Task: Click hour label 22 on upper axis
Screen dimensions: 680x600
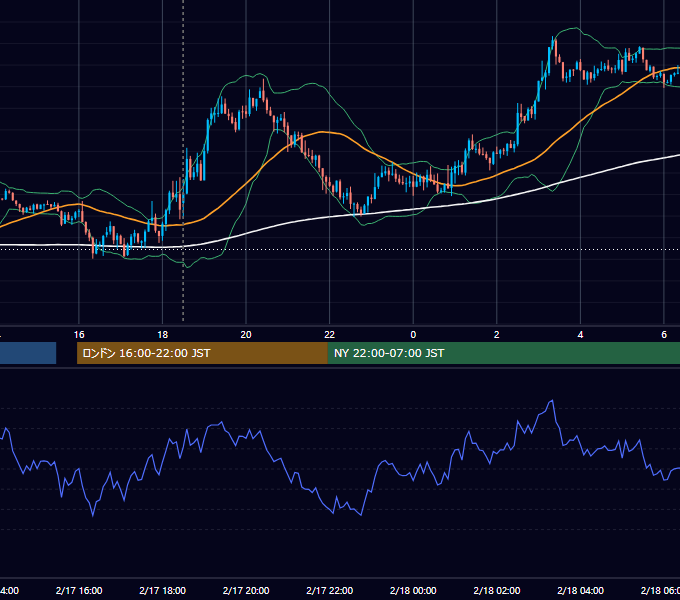Action: pyautogui.click(x=330, y=335)
